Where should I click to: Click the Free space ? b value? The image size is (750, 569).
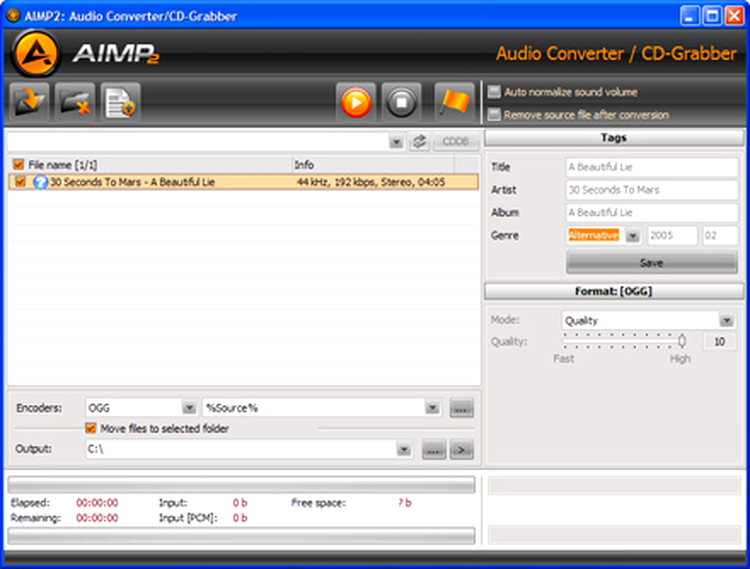[405, 503]
